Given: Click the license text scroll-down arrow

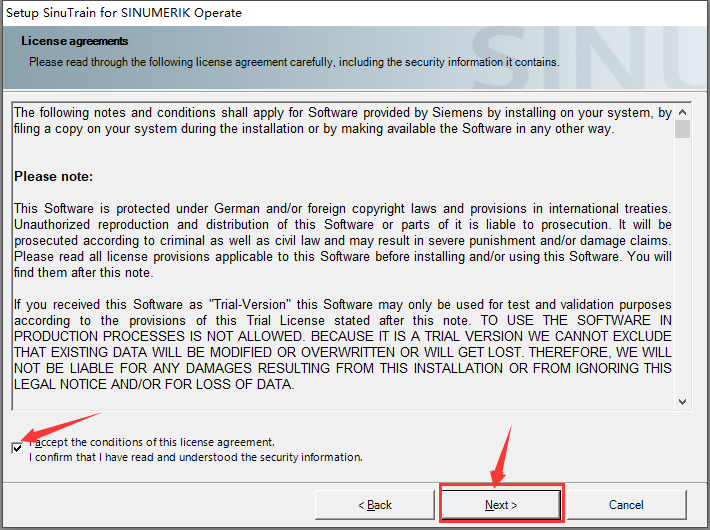Looking at the screenshot, I should [682, 401].
